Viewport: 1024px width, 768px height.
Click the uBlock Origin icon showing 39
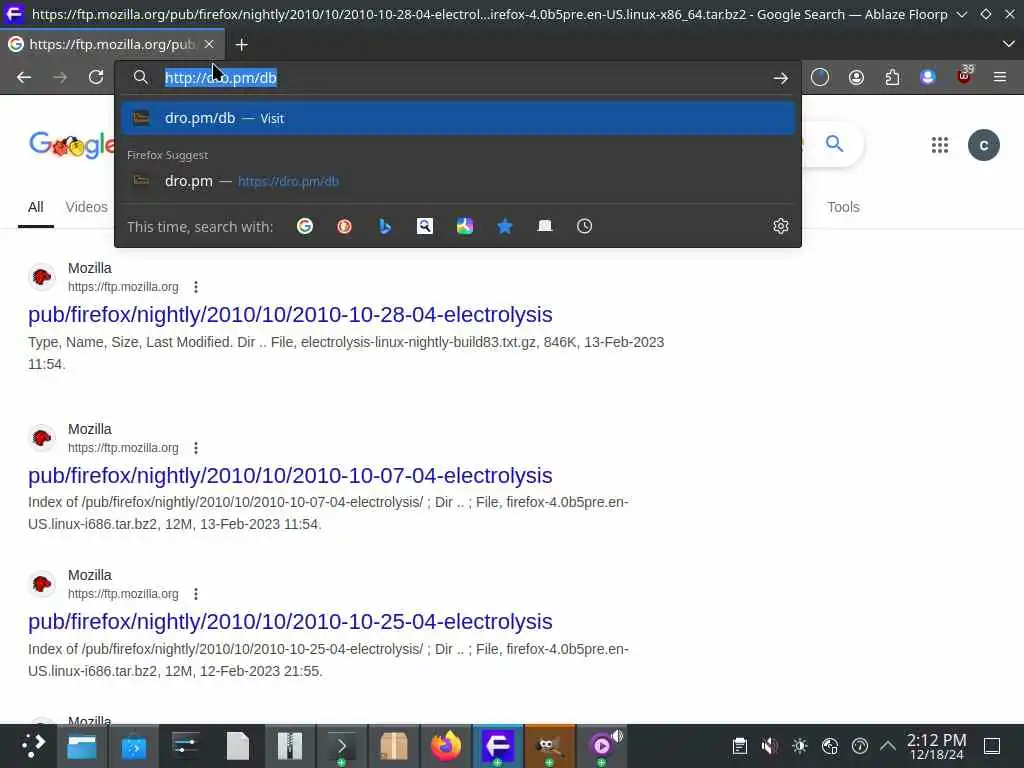click(964, 76)
